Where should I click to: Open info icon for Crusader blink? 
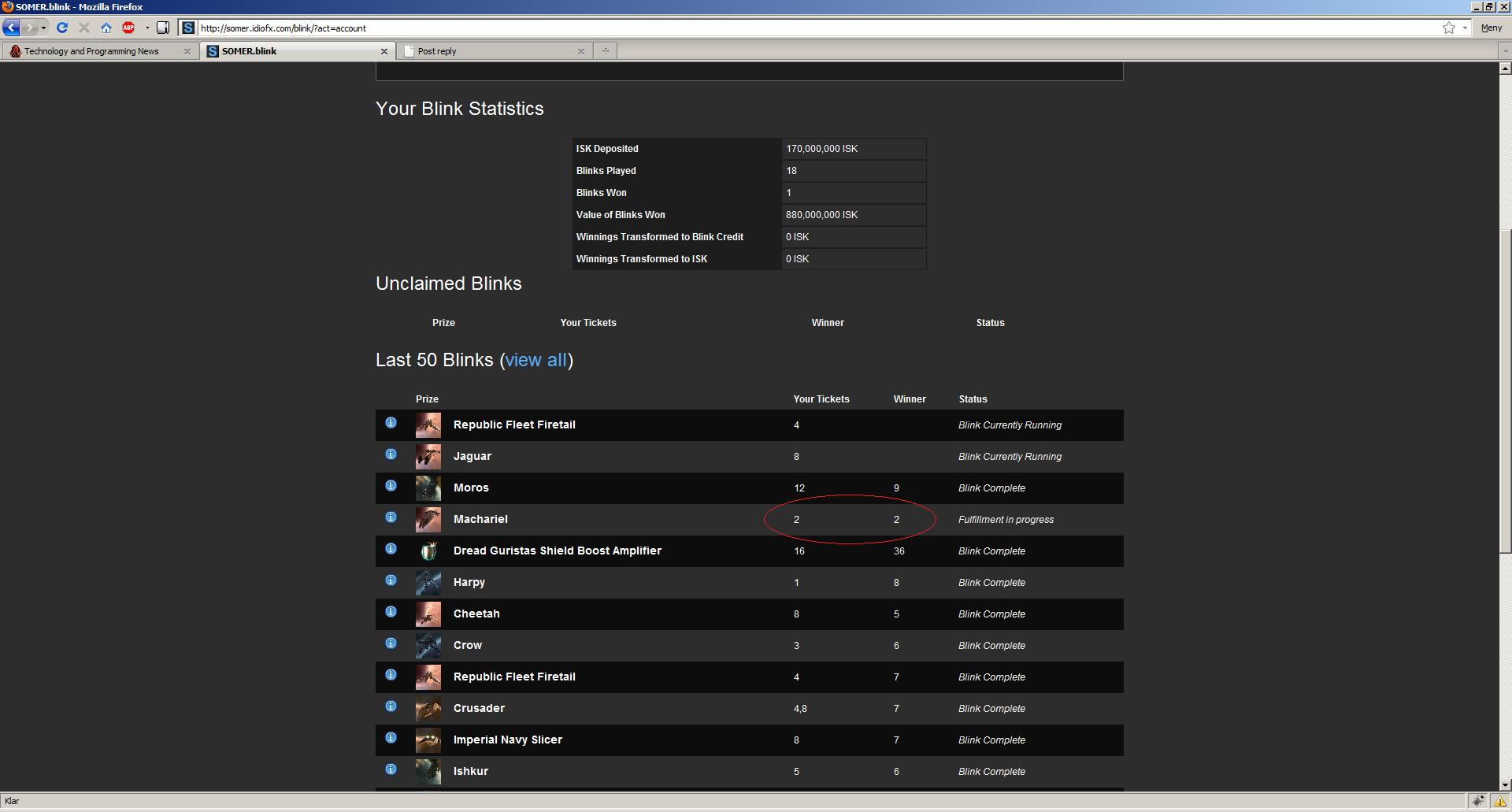[391, 706]
